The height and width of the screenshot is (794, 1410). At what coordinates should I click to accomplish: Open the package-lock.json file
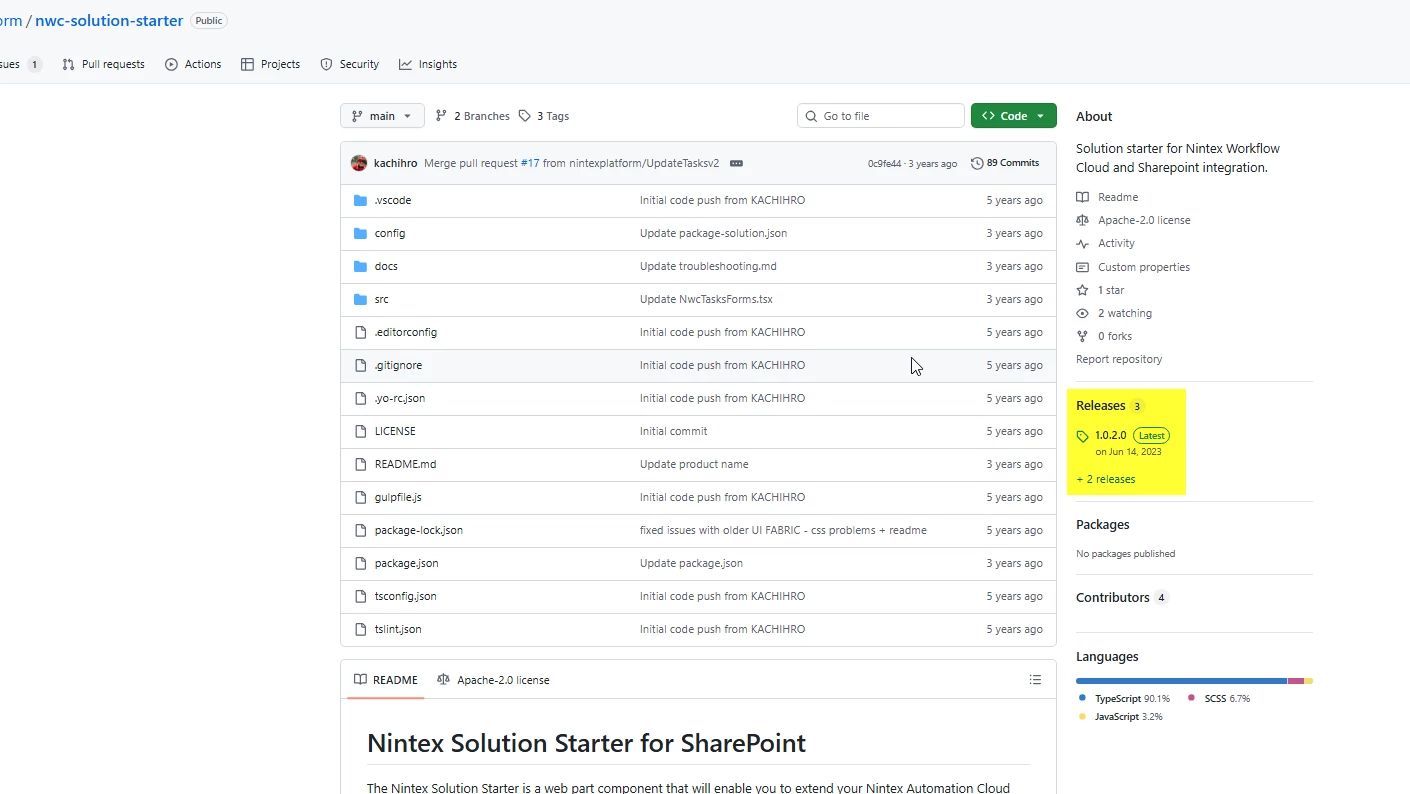coord(419,530)
